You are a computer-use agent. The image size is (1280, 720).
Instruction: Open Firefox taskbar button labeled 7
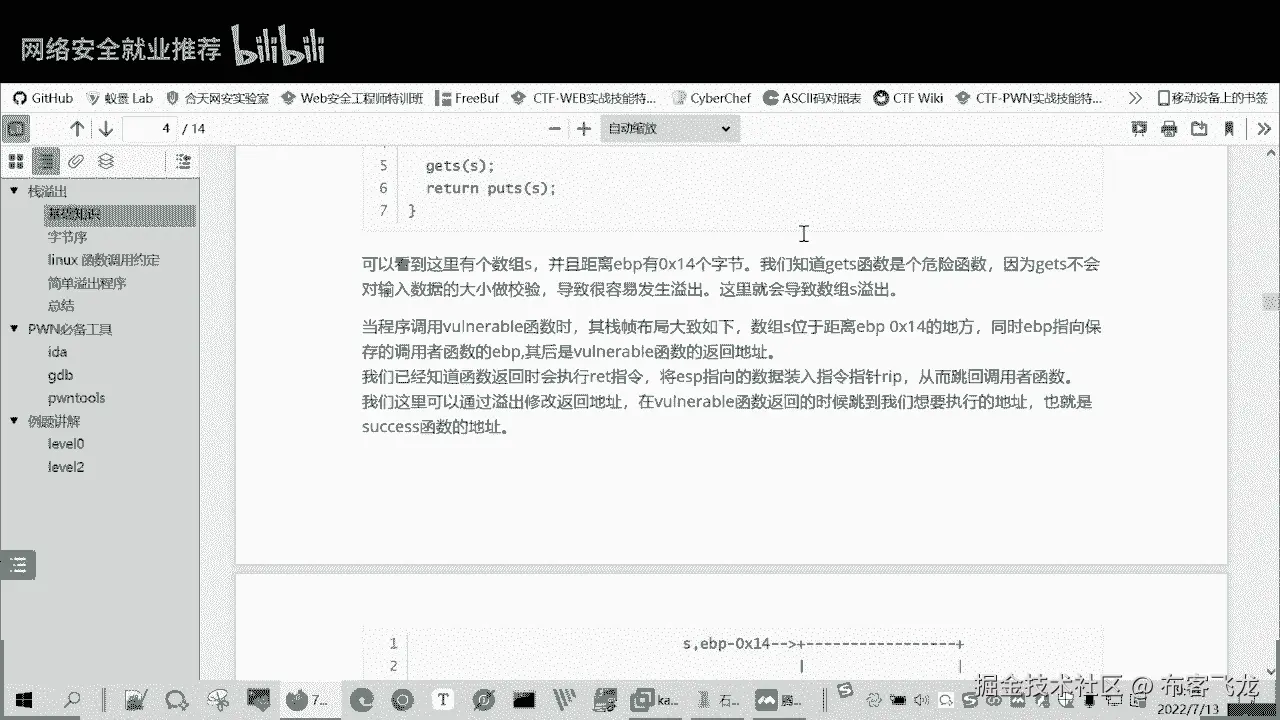pos(308,699)
